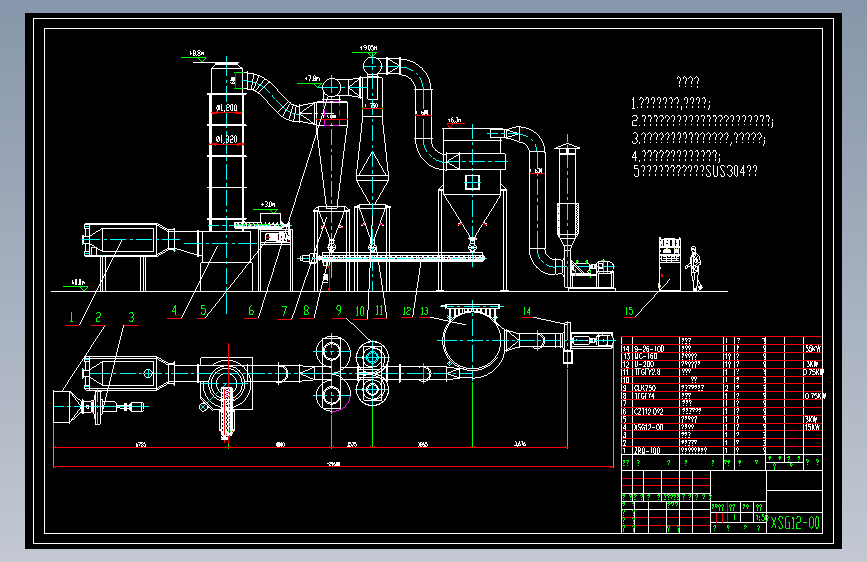Click the balloon label number 9
Image resolution: width=867 pixels, height=562 pixels.
click(338, 311)
